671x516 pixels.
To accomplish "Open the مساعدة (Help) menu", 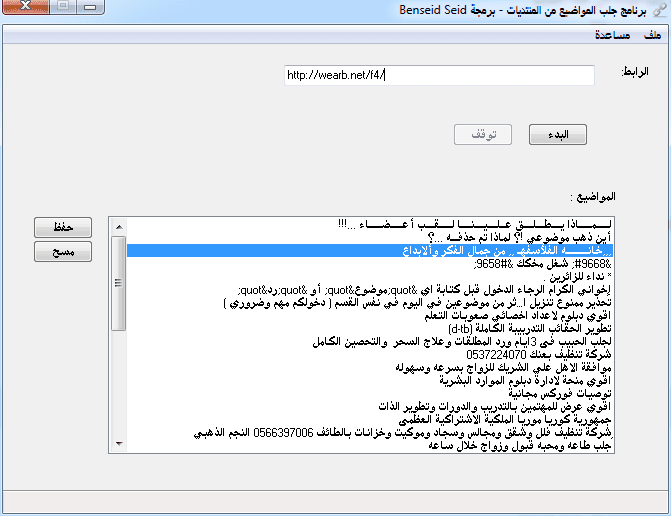I will tap(612, 35).
